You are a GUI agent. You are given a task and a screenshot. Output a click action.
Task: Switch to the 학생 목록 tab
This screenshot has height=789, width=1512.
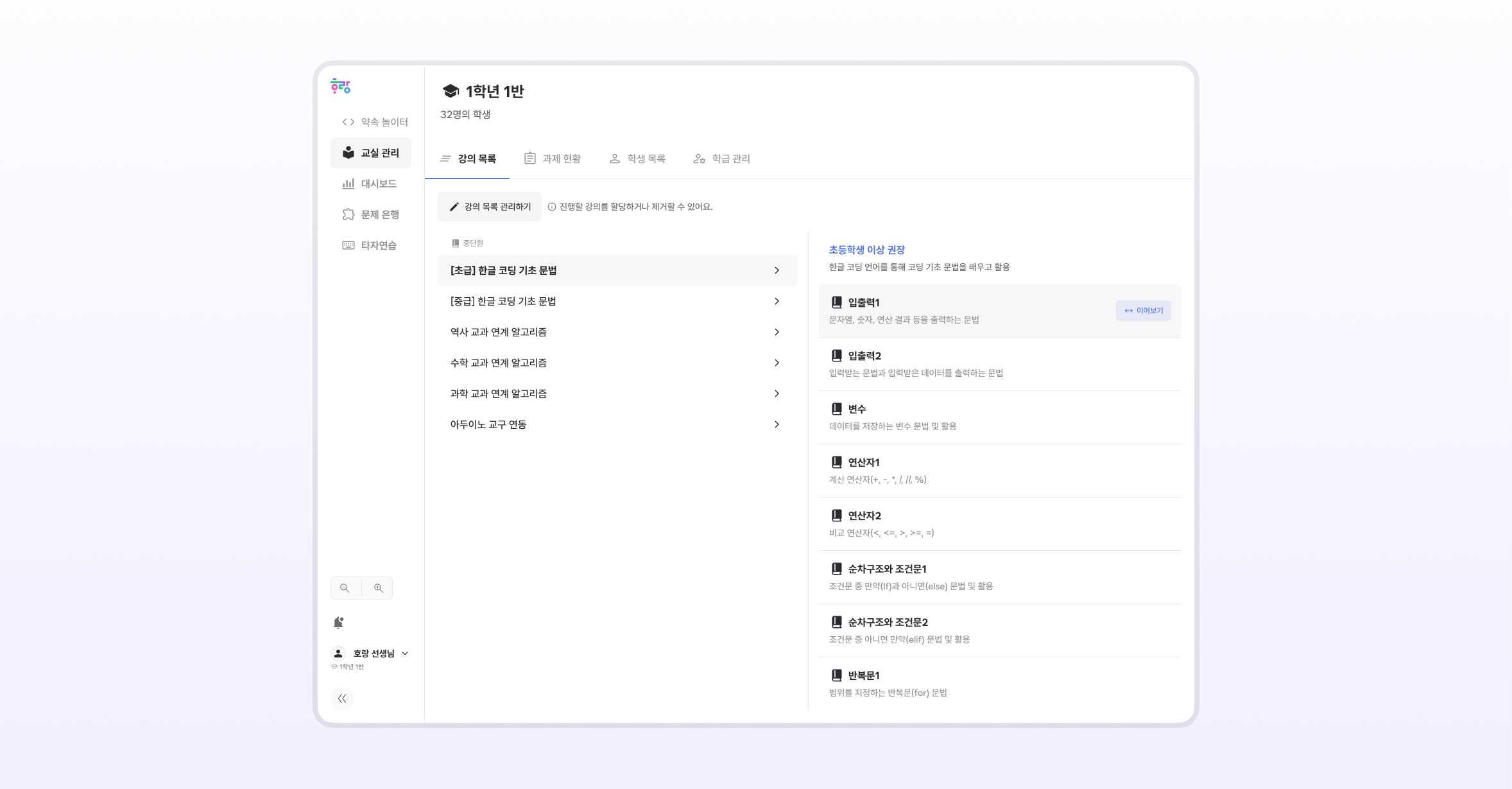pyautogui.click(x=637, y=159)
